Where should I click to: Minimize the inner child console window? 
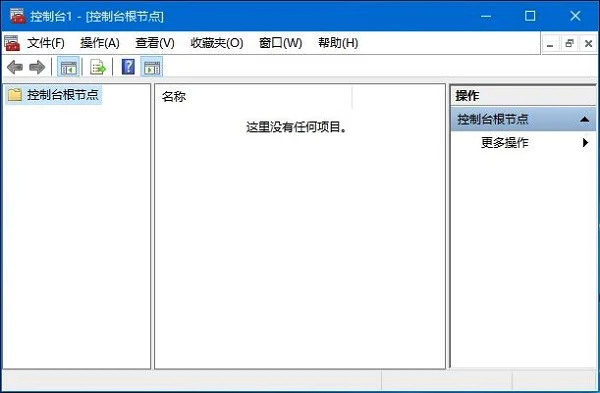pyautogui.click(x=550, y=44)
